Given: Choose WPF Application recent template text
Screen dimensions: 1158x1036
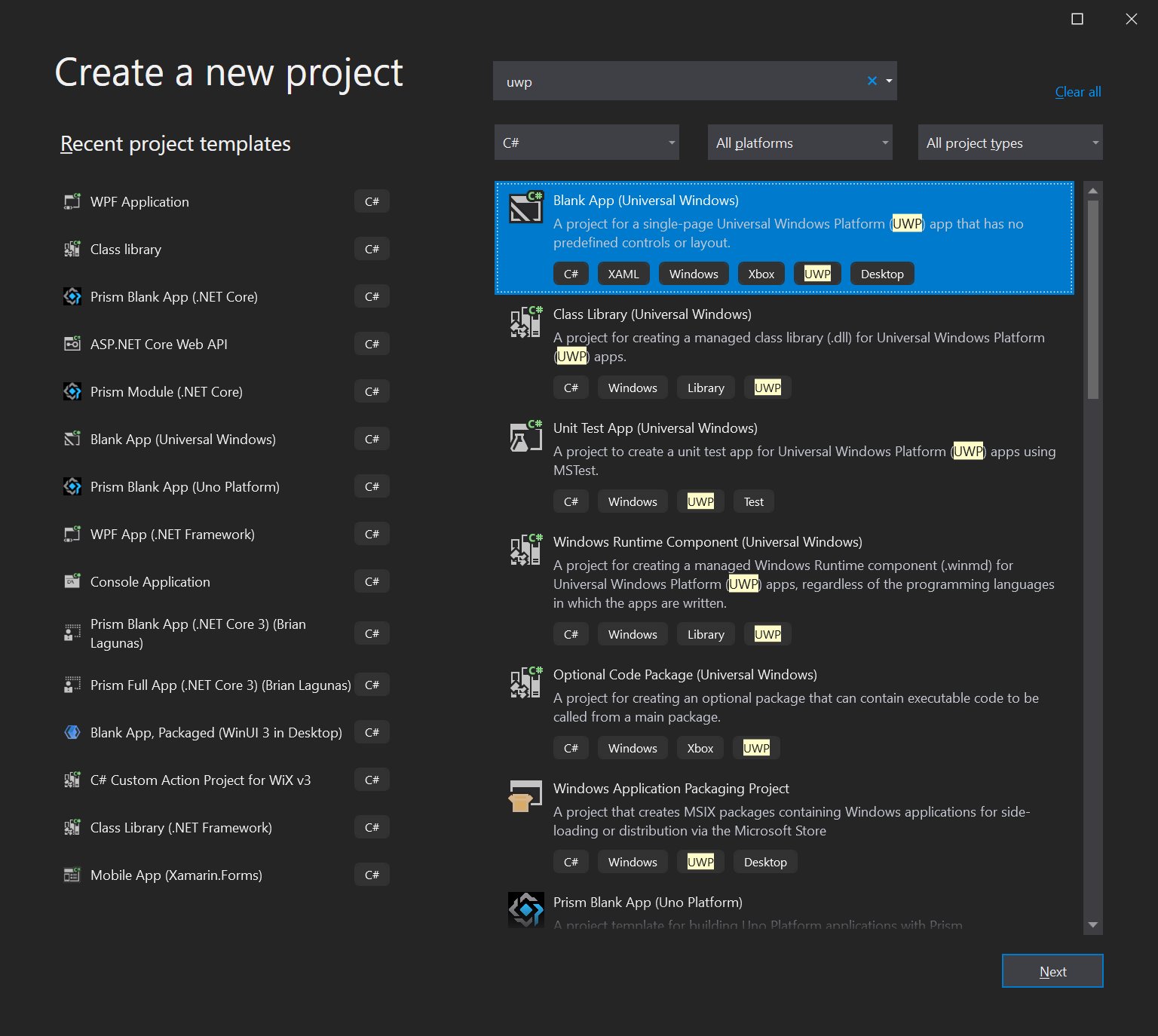Looking at the screenshot, I should coord(139,202).
